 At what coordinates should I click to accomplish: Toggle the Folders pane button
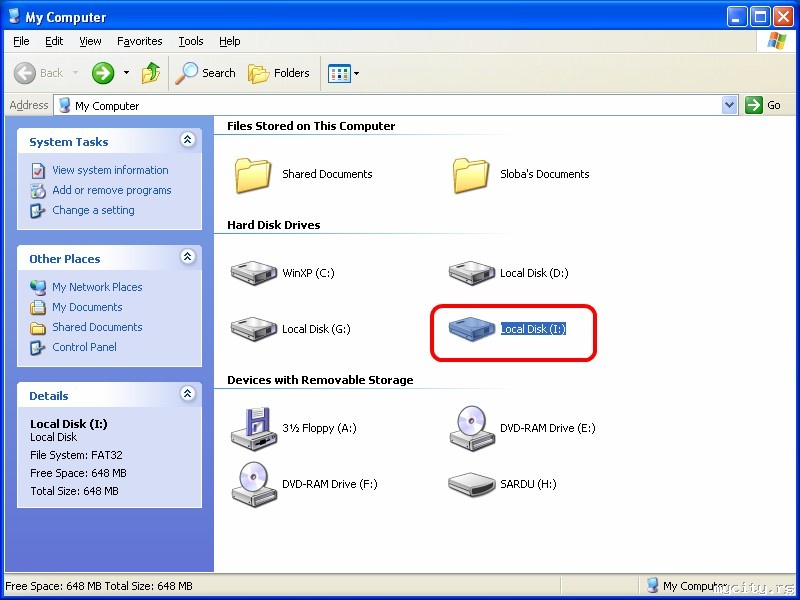(279, 73)
